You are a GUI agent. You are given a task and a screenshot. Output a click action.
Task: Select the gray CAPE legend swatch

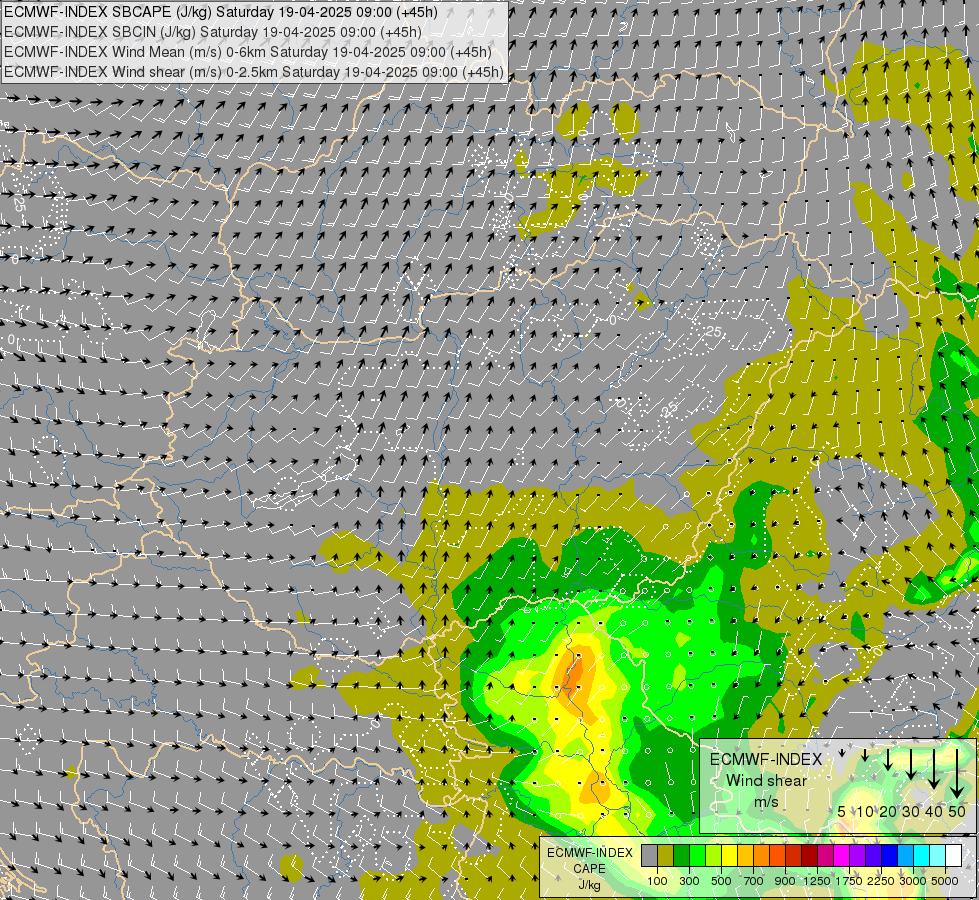(x=649, y=855)
